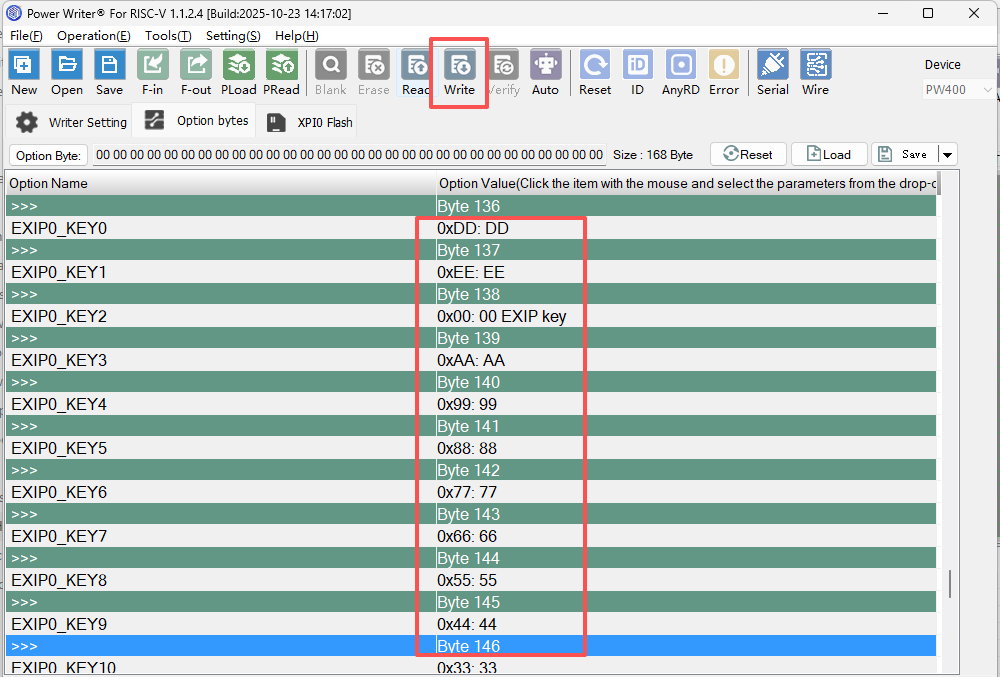Click the F-in firmware icon
This screenshot has width=1000, height=677.
[153, 66]
